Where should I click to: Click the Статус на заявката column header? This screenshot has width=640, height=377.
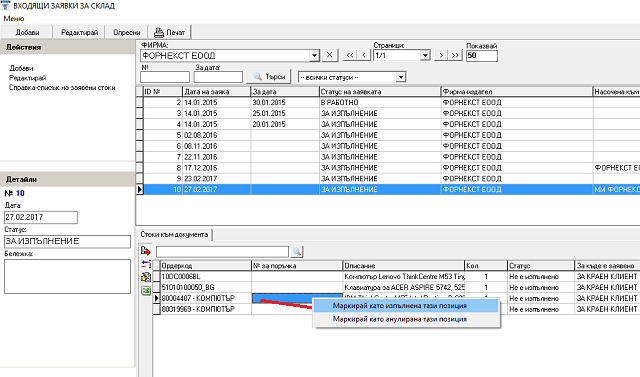[380, 91]
